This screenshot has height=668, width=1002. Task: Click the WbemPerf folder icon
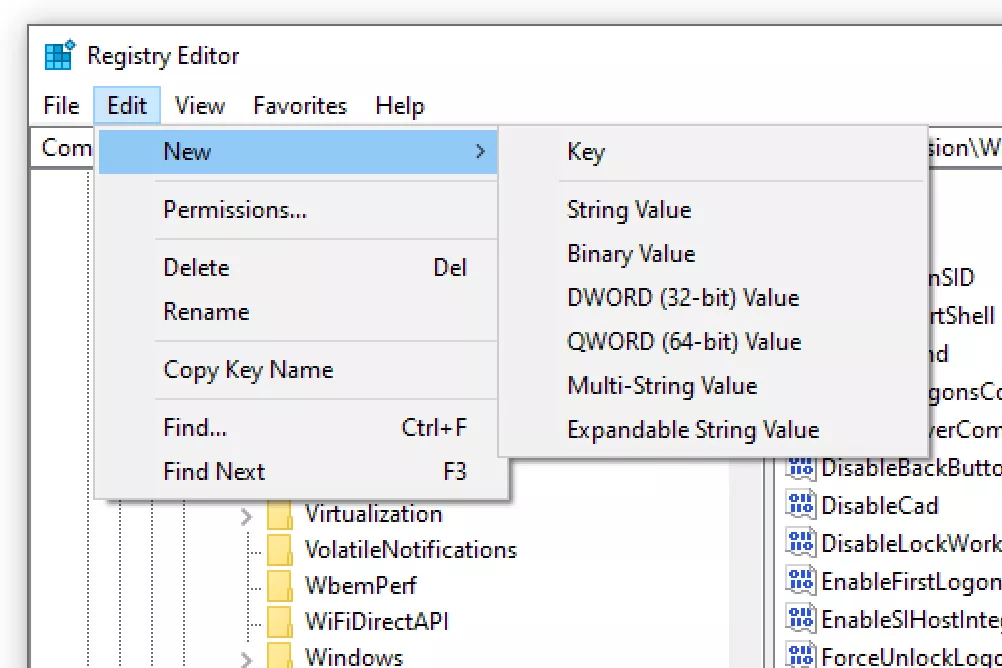pos(279,586)
